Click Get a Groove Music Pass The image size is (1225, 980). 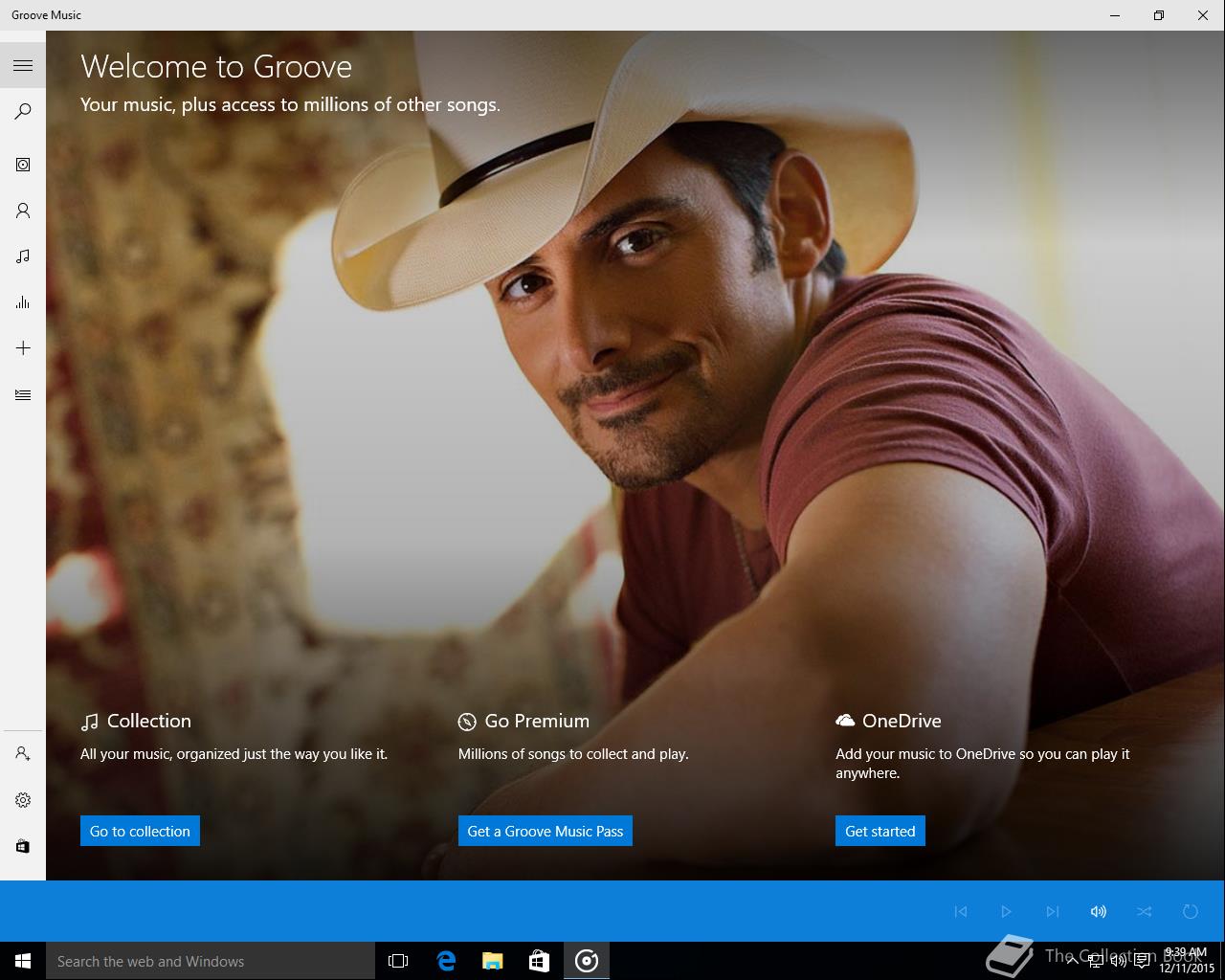pos(545,831)
